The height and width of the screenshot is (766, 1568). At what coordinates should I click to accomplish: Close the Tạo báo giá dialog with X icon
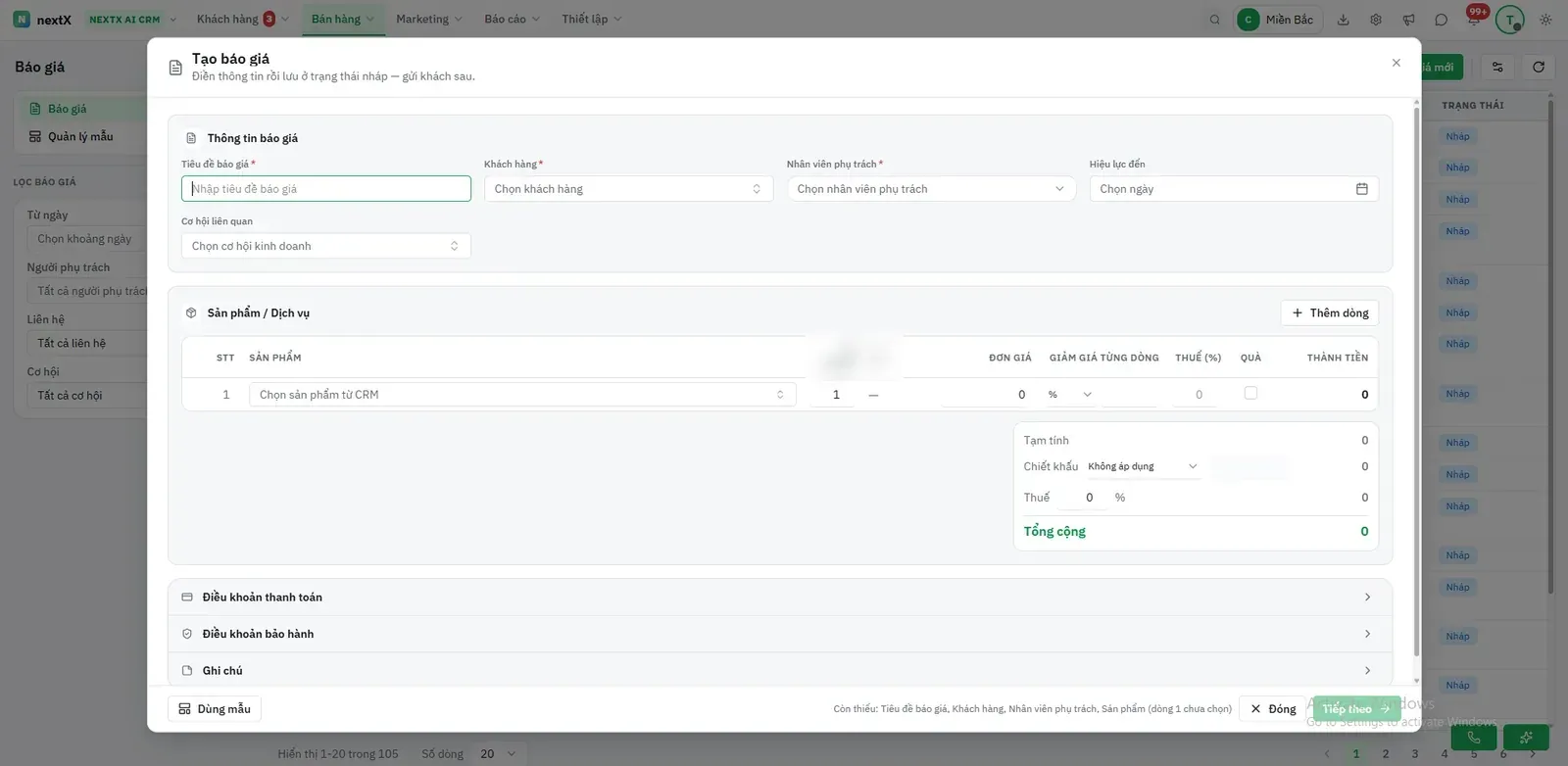point(1396,63)
